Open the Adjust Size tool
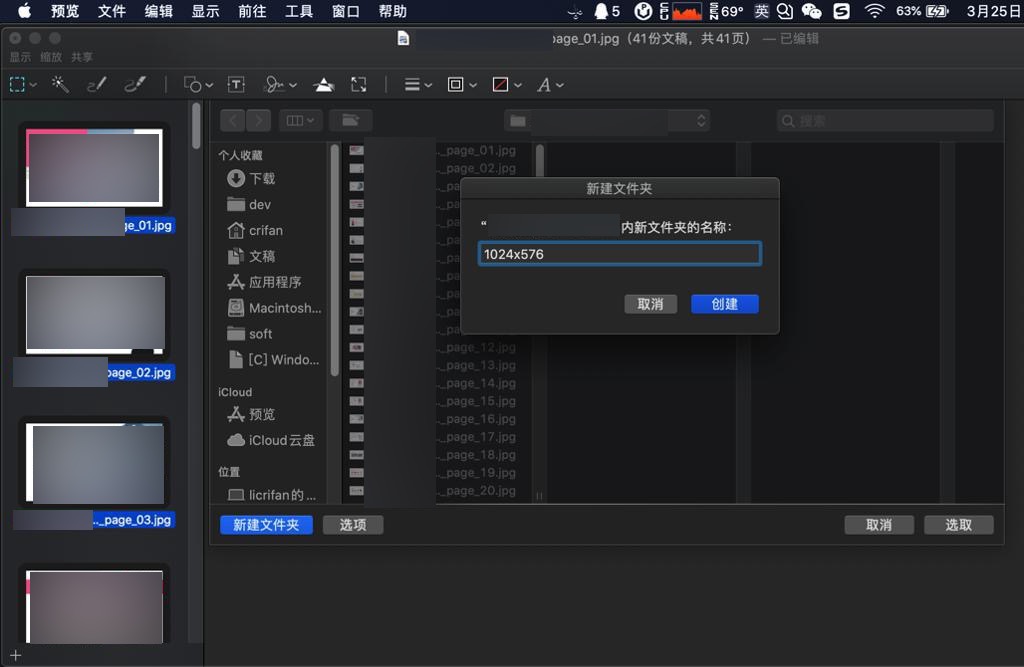The width and height of the screenshot is (1024, 667). coord(359,84)
